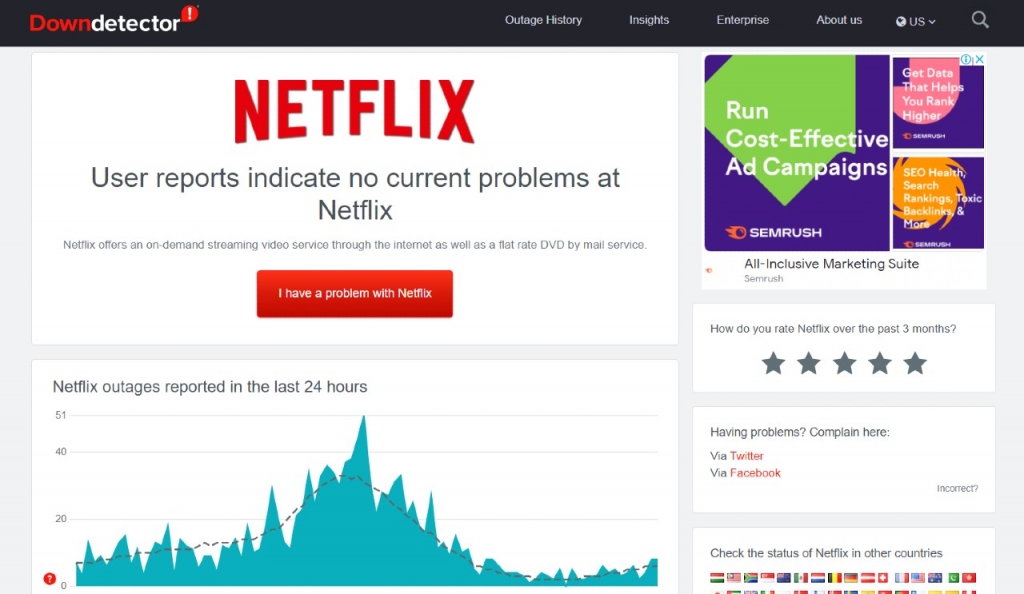Open Outage History in navigation

click(543, 20)
